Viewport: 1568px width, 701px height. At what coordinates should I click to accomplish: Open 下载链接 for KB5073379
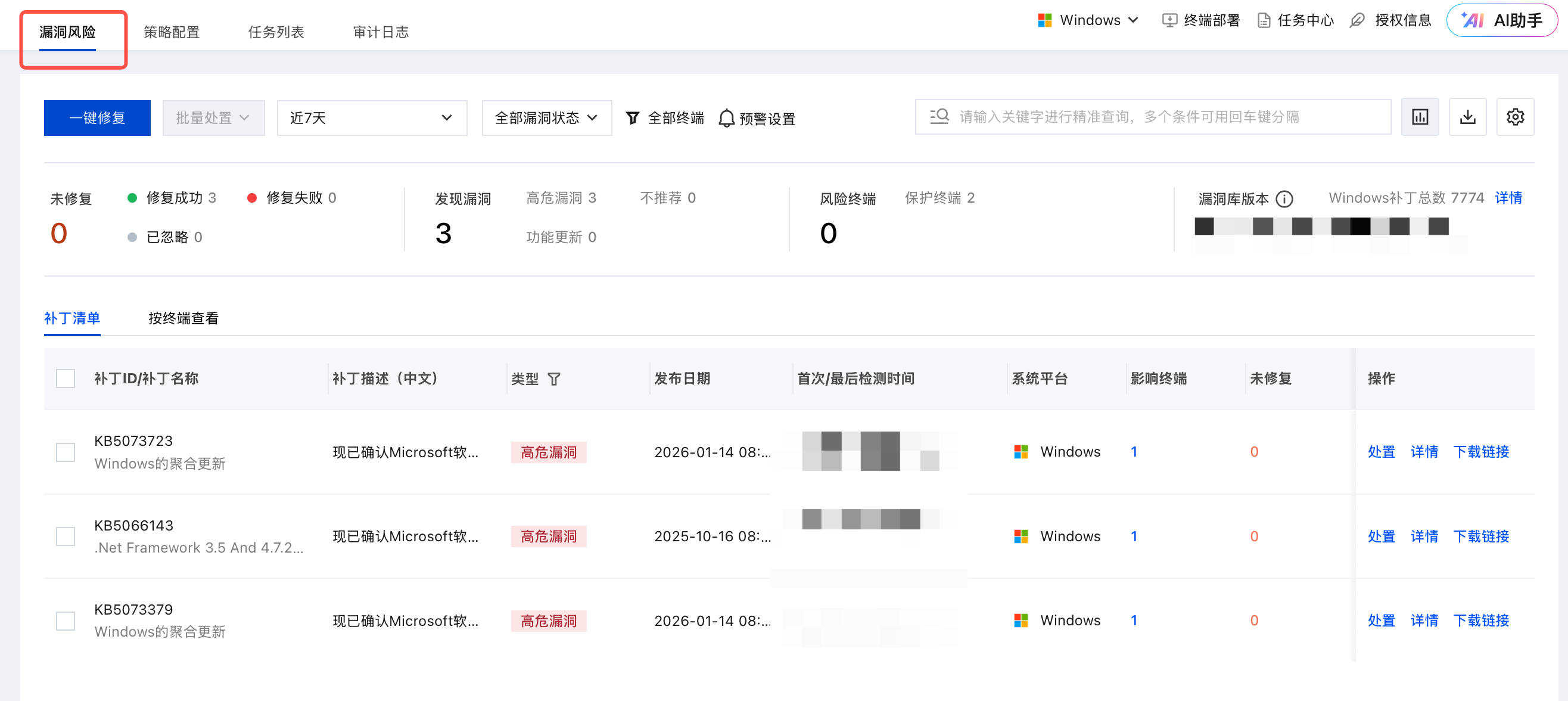[x=1480, y=621]
